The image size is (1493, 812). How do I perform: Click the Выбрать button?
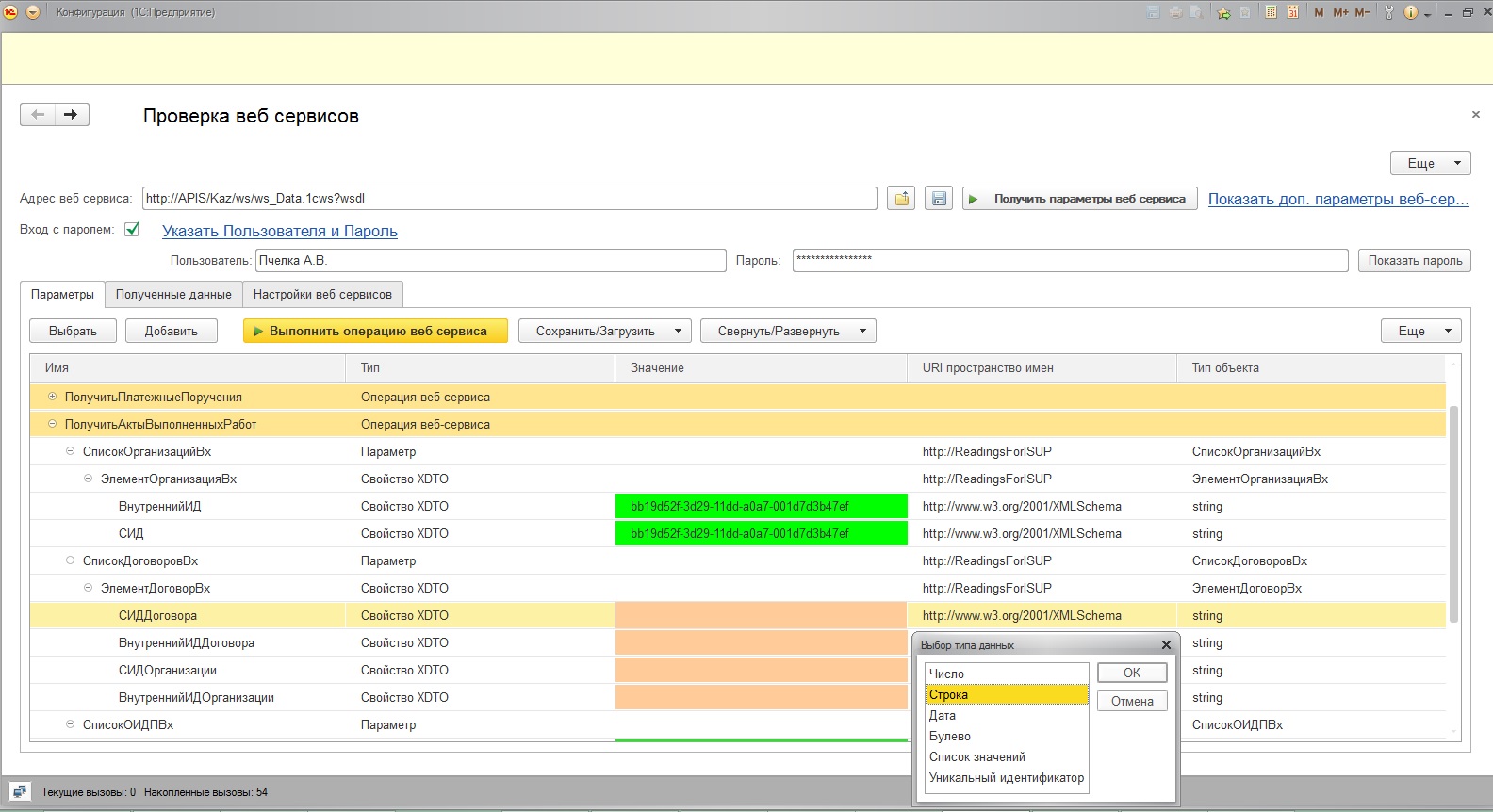tap(73, 331)
